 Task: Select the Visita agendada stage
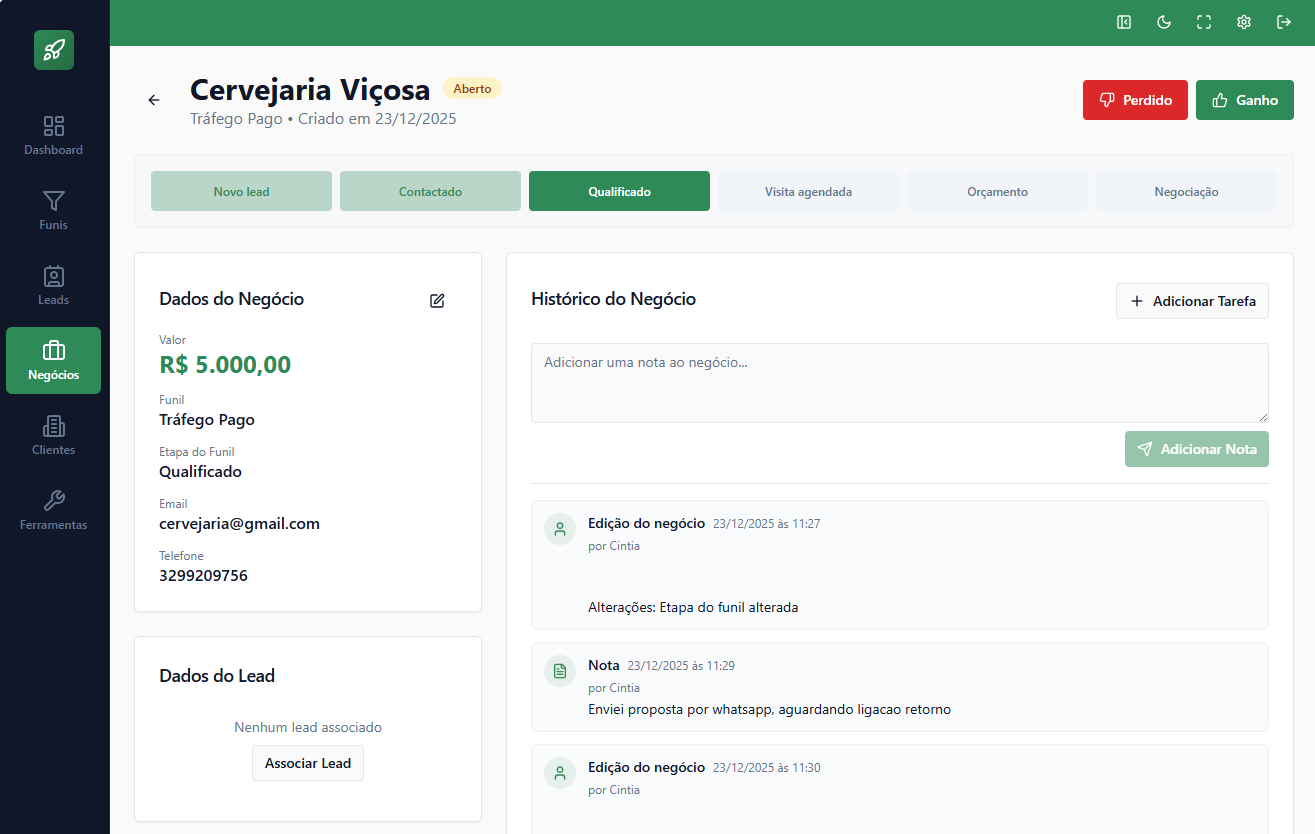point(808,191)
